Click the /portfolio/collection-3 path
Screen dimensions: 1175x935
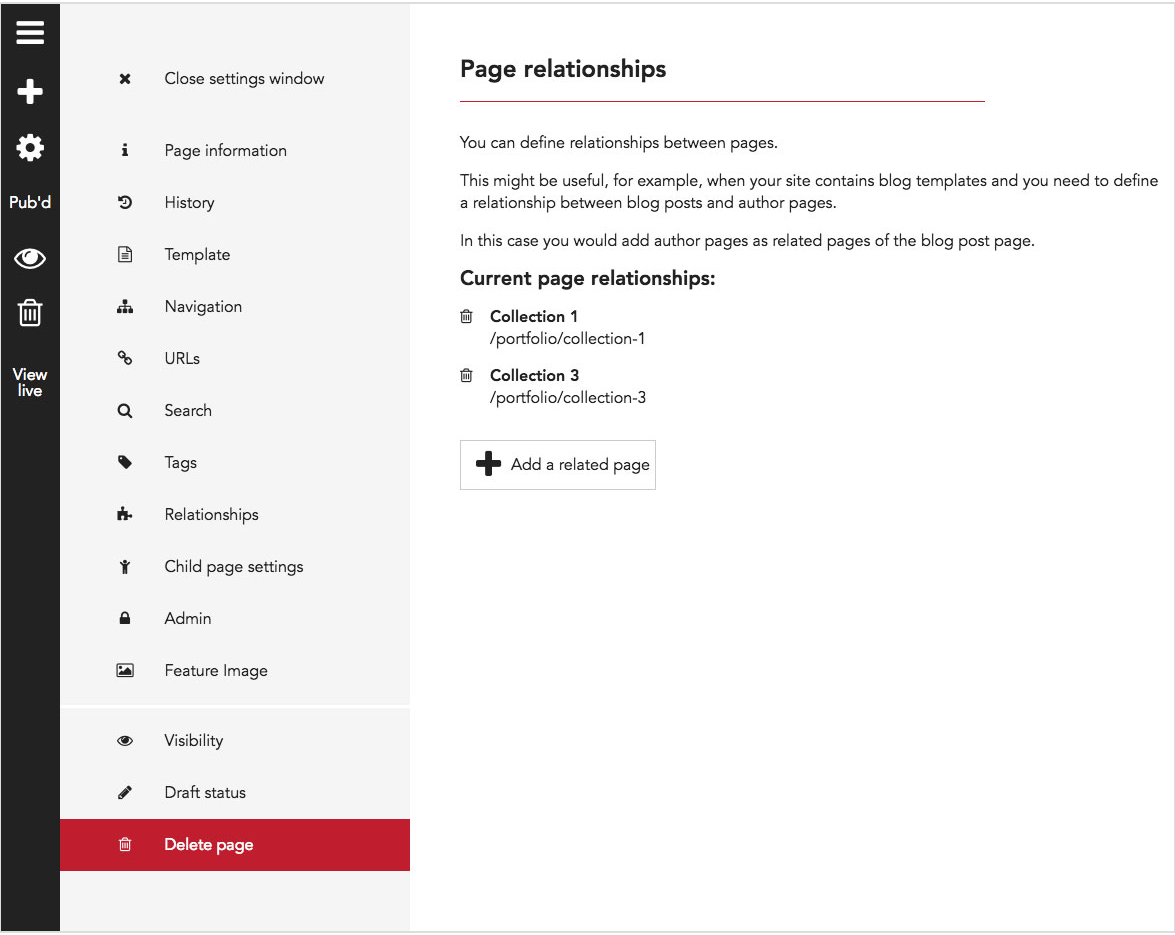pos(568,398)
